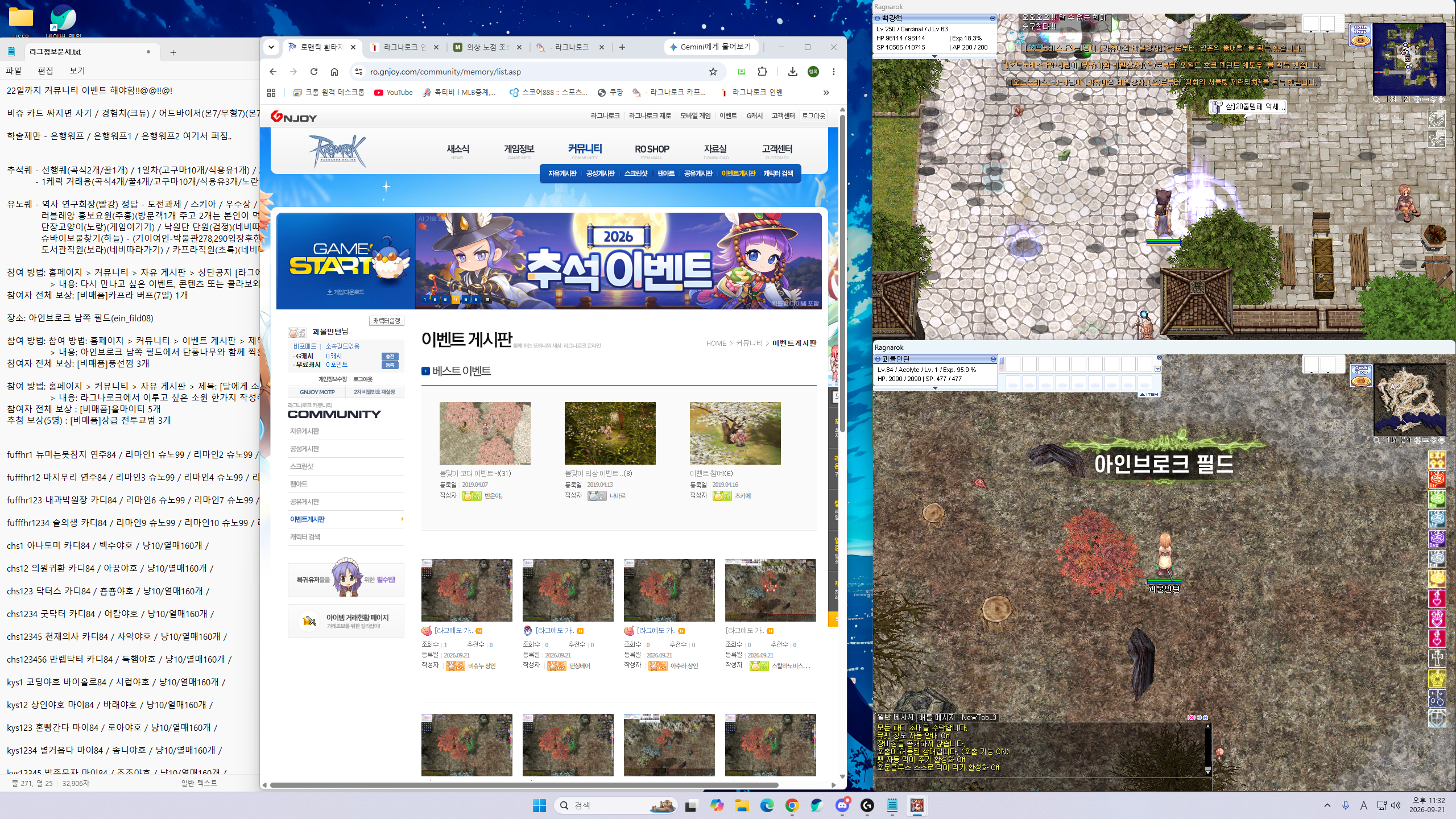1456x819 pixels.
Task: Click Chrome horizontal scrollbar
Action: click(523, 785)
